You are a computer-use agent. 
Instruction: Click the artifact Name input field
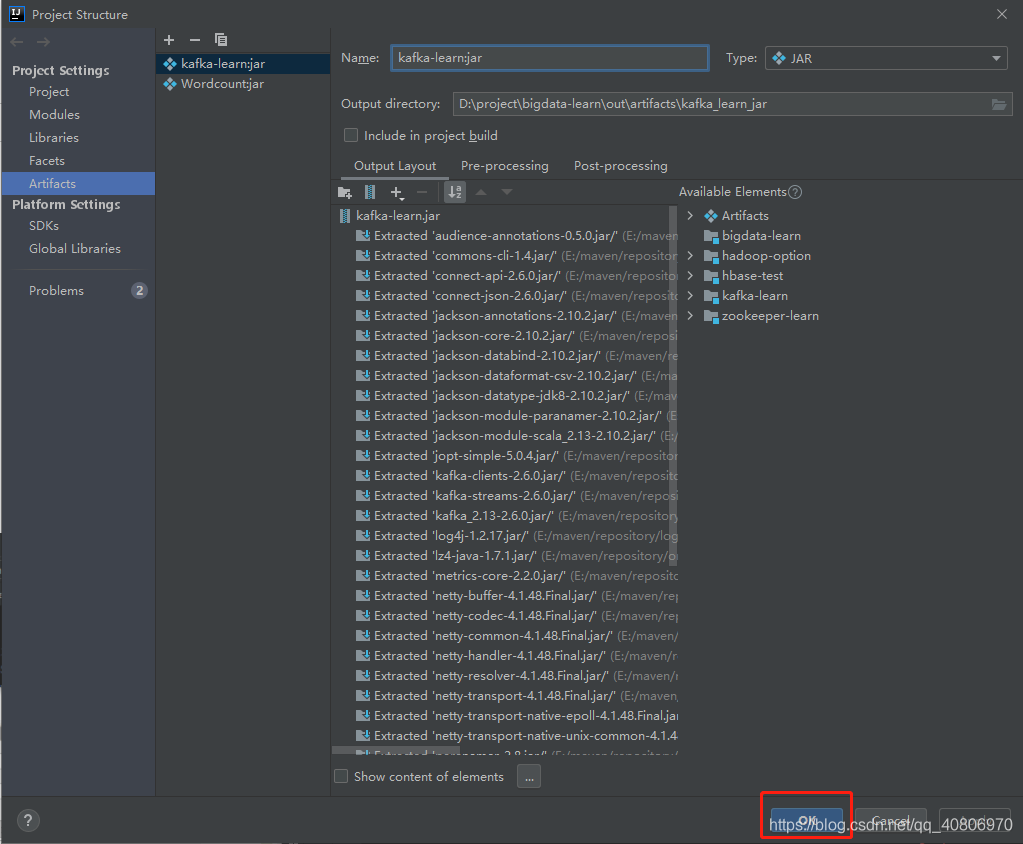tap(549, 58)
